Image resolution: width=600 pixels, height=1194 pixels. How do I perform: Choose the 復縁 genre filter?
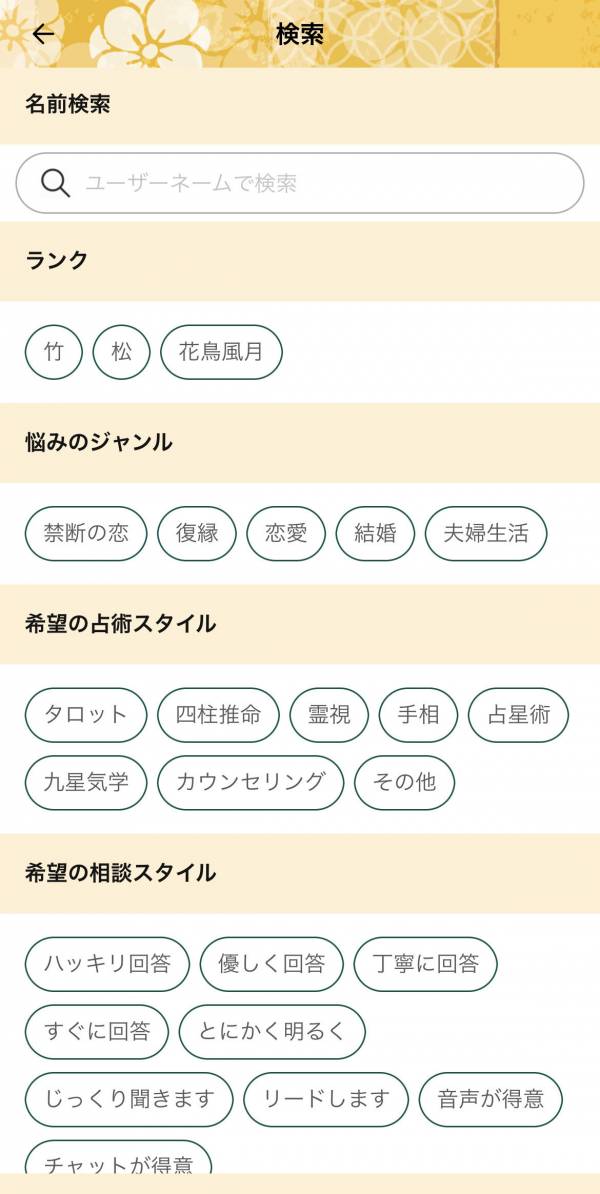[x=197, y=533]
